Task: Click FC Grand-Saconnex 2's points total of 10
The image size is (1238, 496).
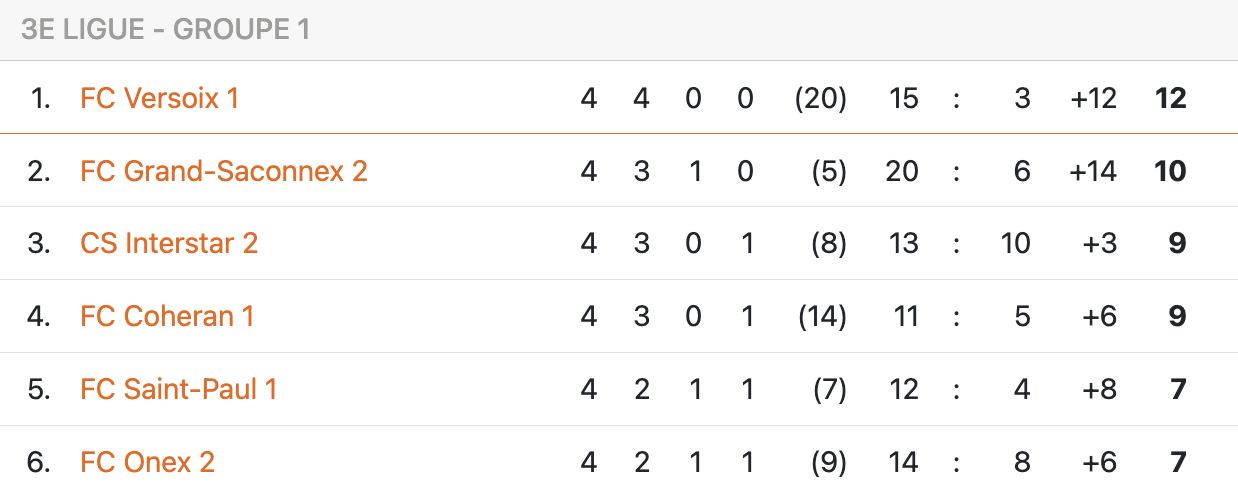Action: tap(1169, 171)
